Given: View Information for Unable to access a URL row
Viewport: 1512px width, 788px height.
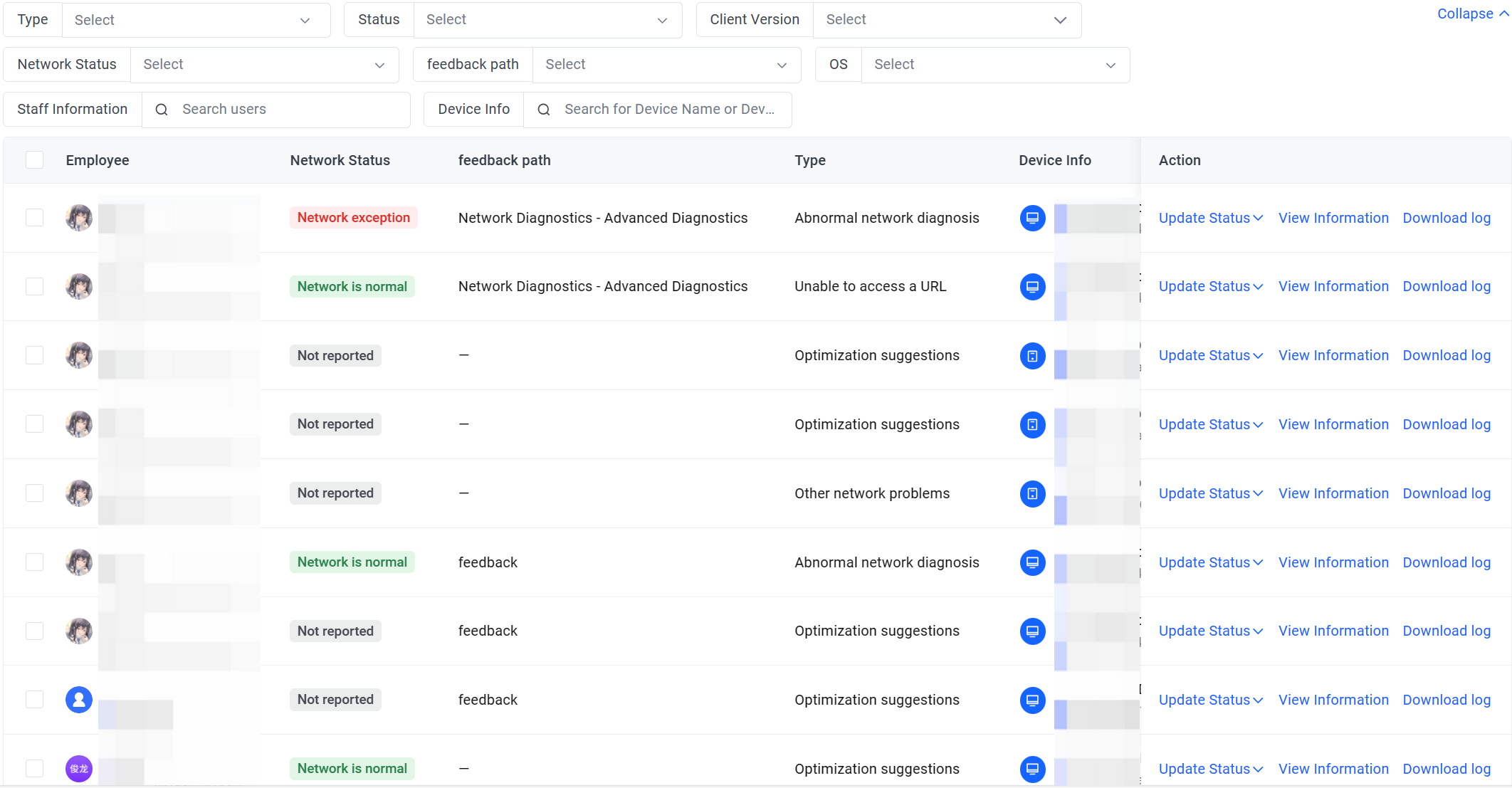Looking at the screenshot, I should 1333,287.
